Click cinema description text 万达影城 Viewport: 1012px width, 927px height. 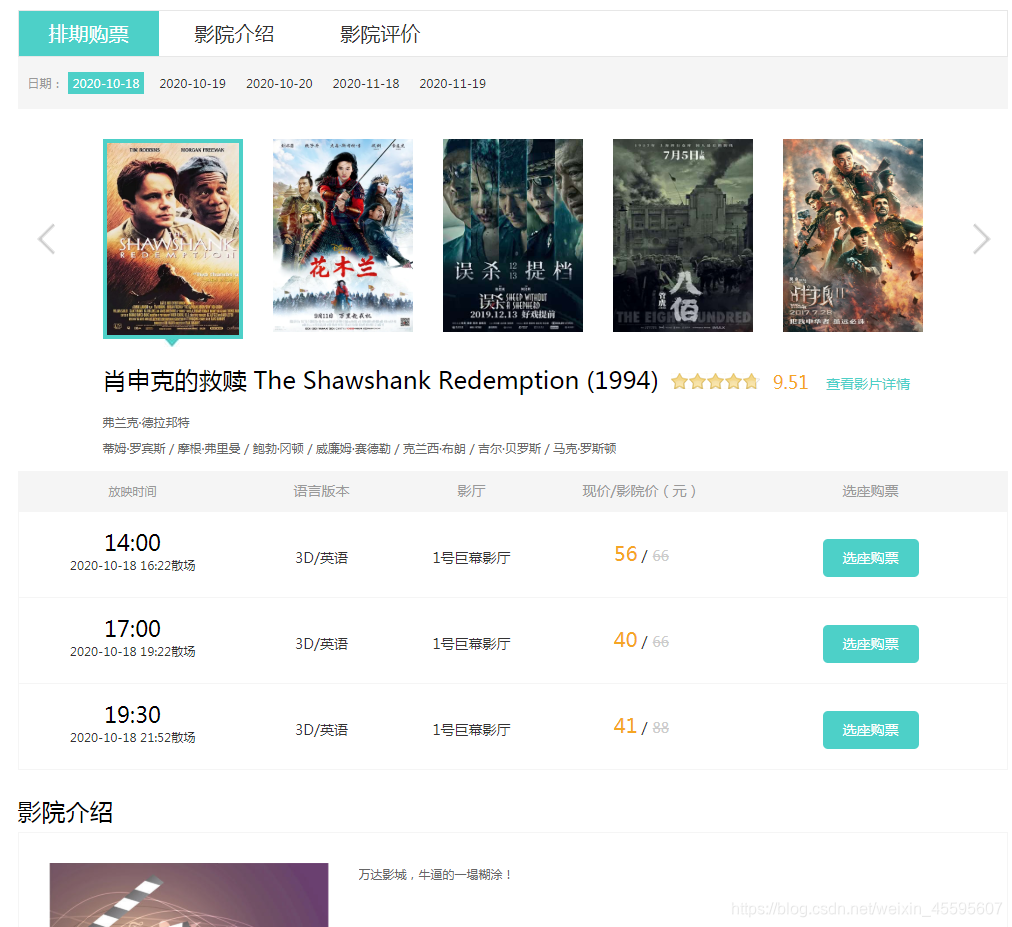(x=436, y=875)
